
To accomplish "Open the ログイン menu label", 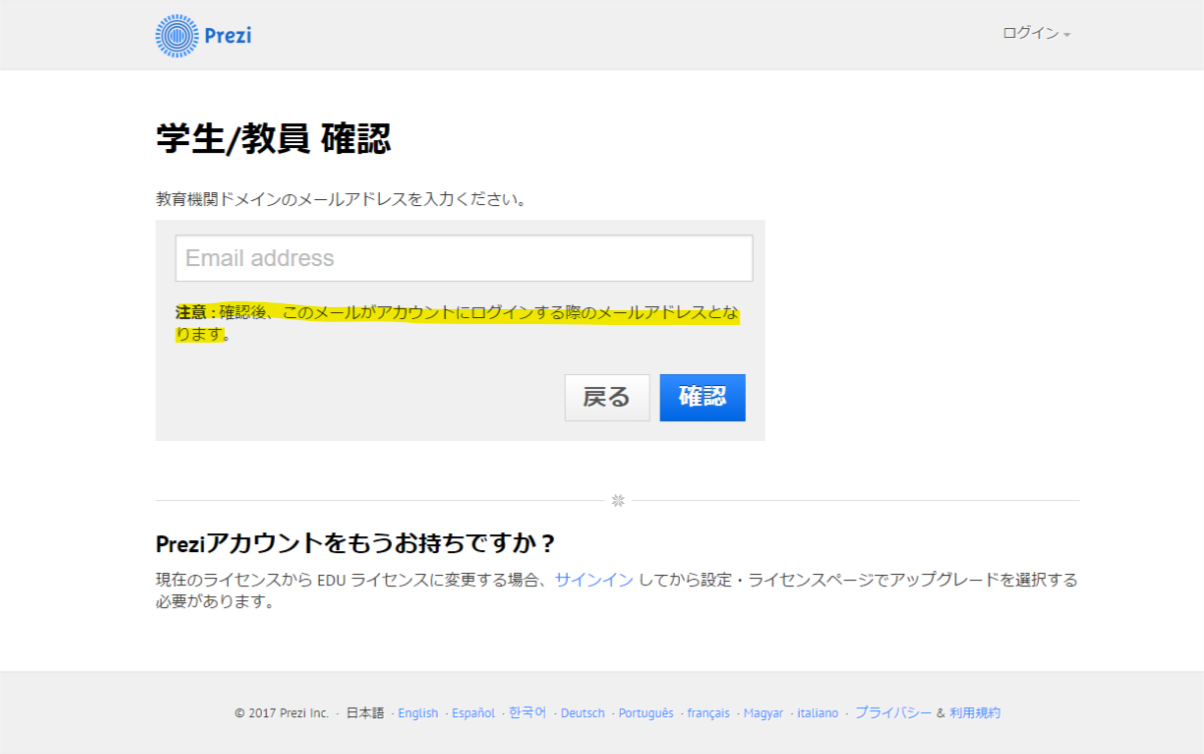I will tap(1030, 33).
